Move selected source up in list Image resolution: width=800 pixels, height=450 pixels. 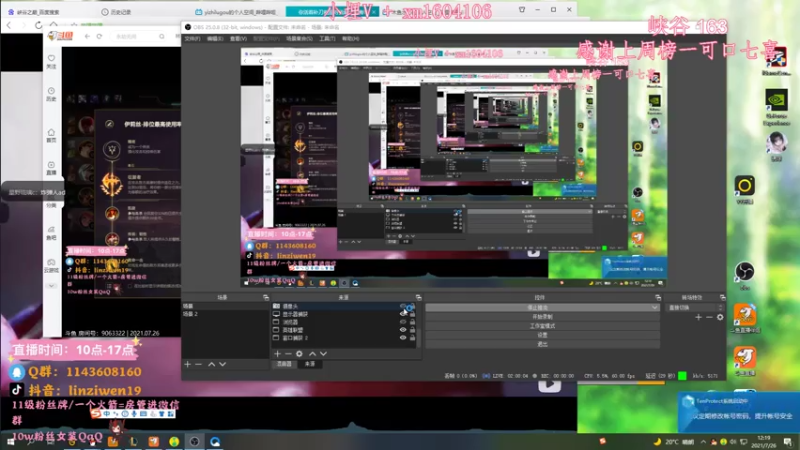312,354
